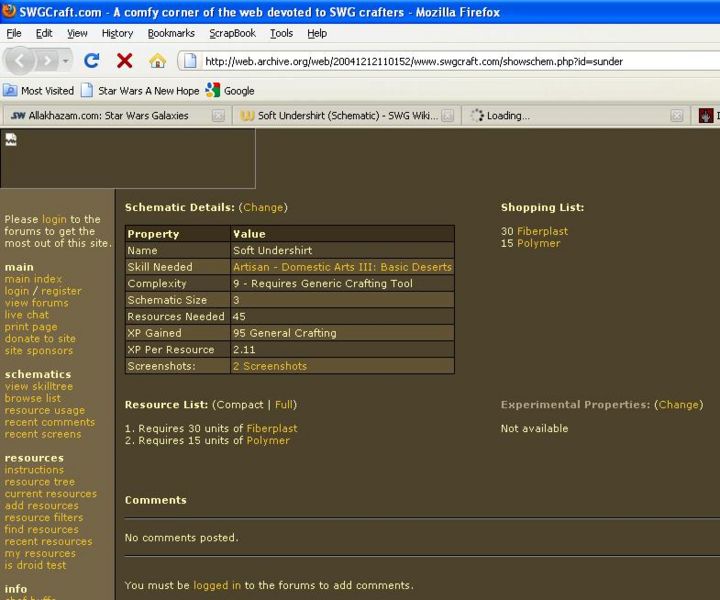Click the browser Back arrow button
The width and height of the screenshot is (720, 600).
[x=20, y=61]
